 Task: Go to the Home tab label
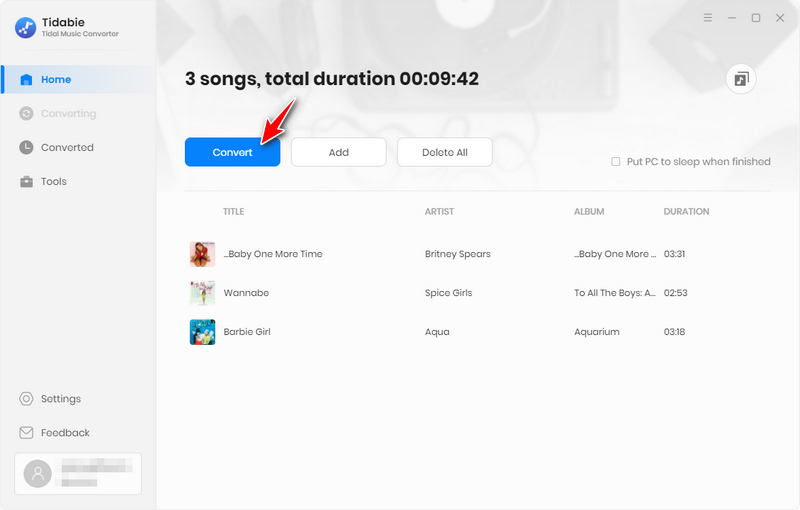click(56, 80)
